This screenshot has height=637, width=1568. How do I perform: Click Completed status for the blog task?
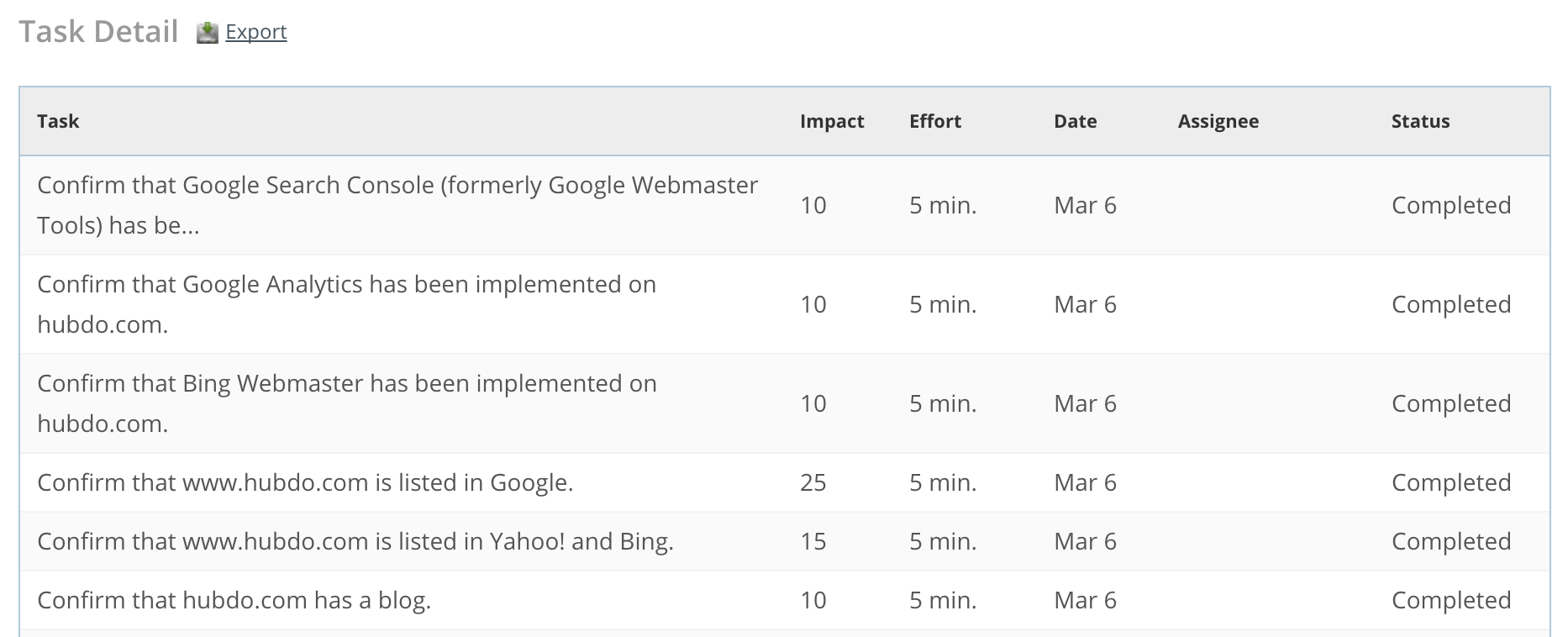click(1451, 600)
